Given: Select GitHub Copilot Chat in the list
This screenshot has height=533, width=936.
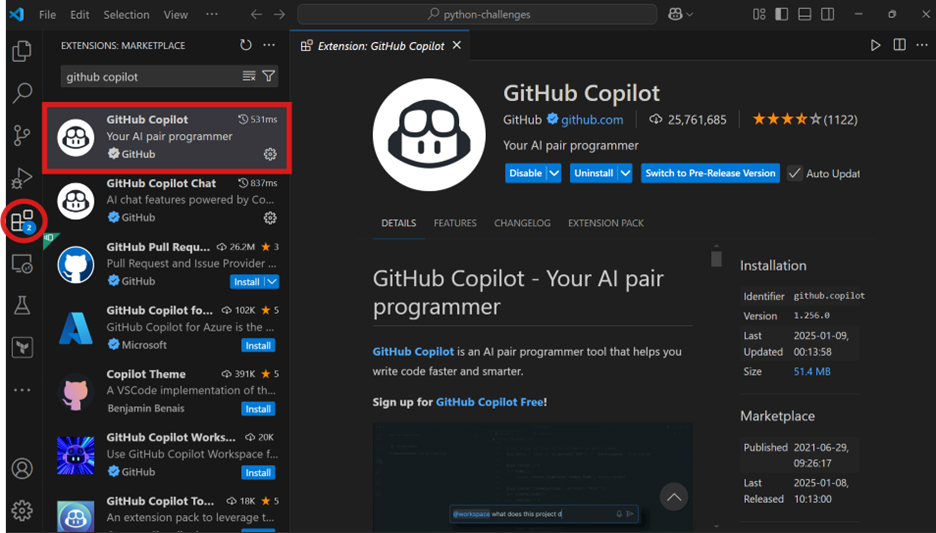Looking at the screenshot, I should click(166, 201).
